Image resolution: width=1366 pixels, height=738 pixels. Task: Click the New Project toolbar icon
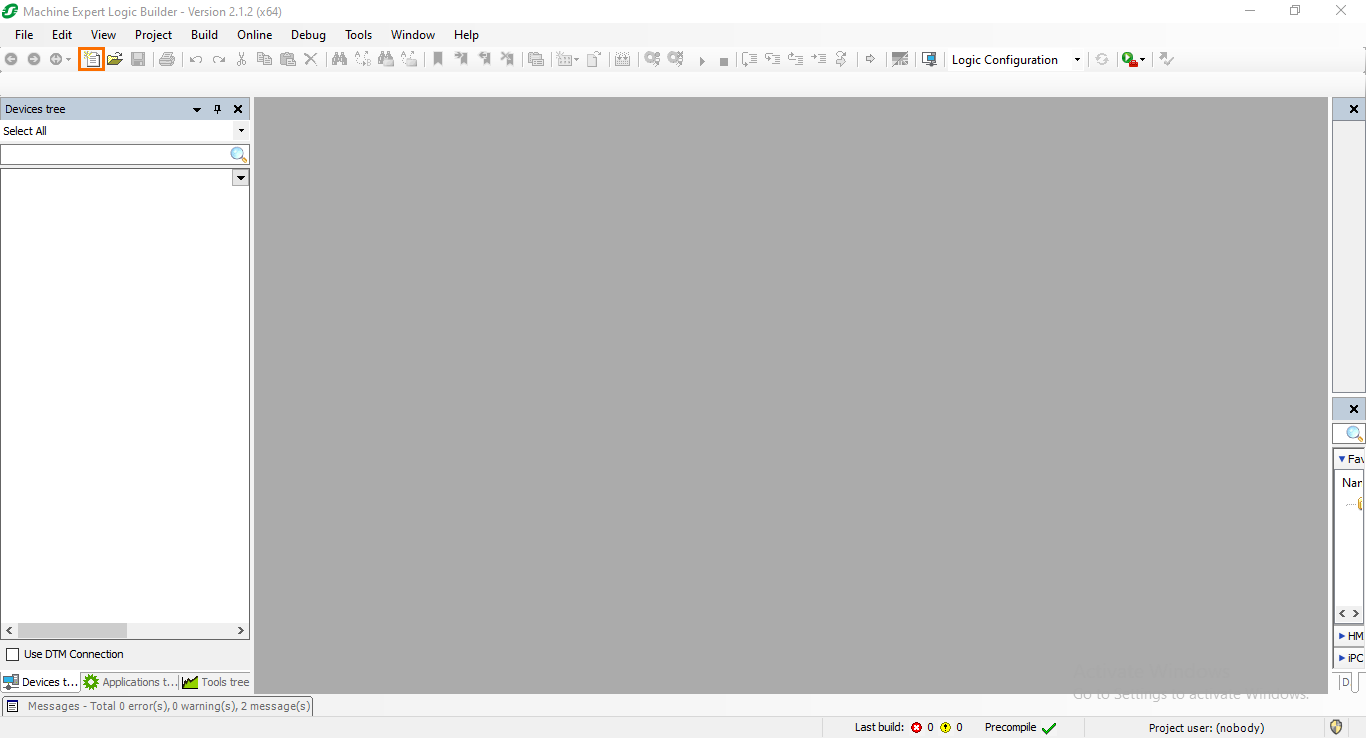[92, 59]
